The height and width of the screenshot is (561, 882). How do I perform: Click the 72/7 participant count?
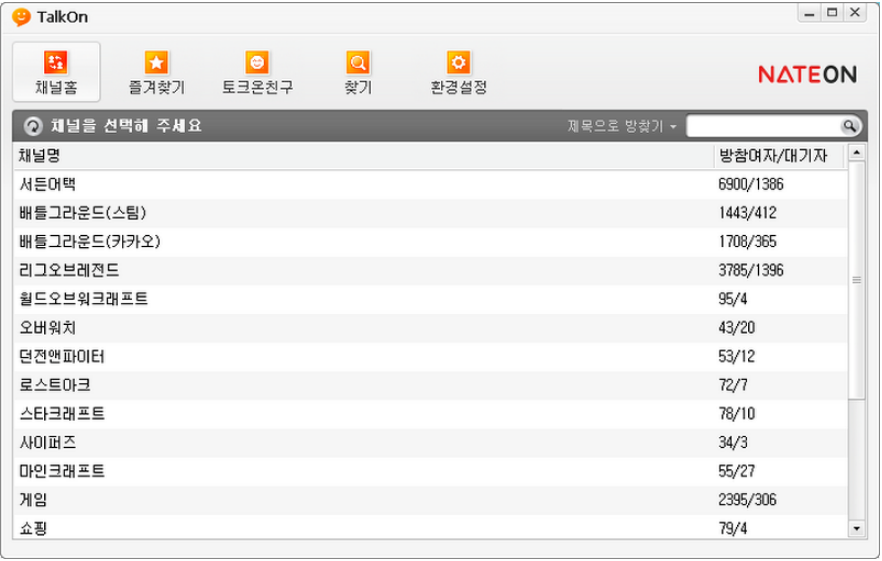click(x=733, y=385)
